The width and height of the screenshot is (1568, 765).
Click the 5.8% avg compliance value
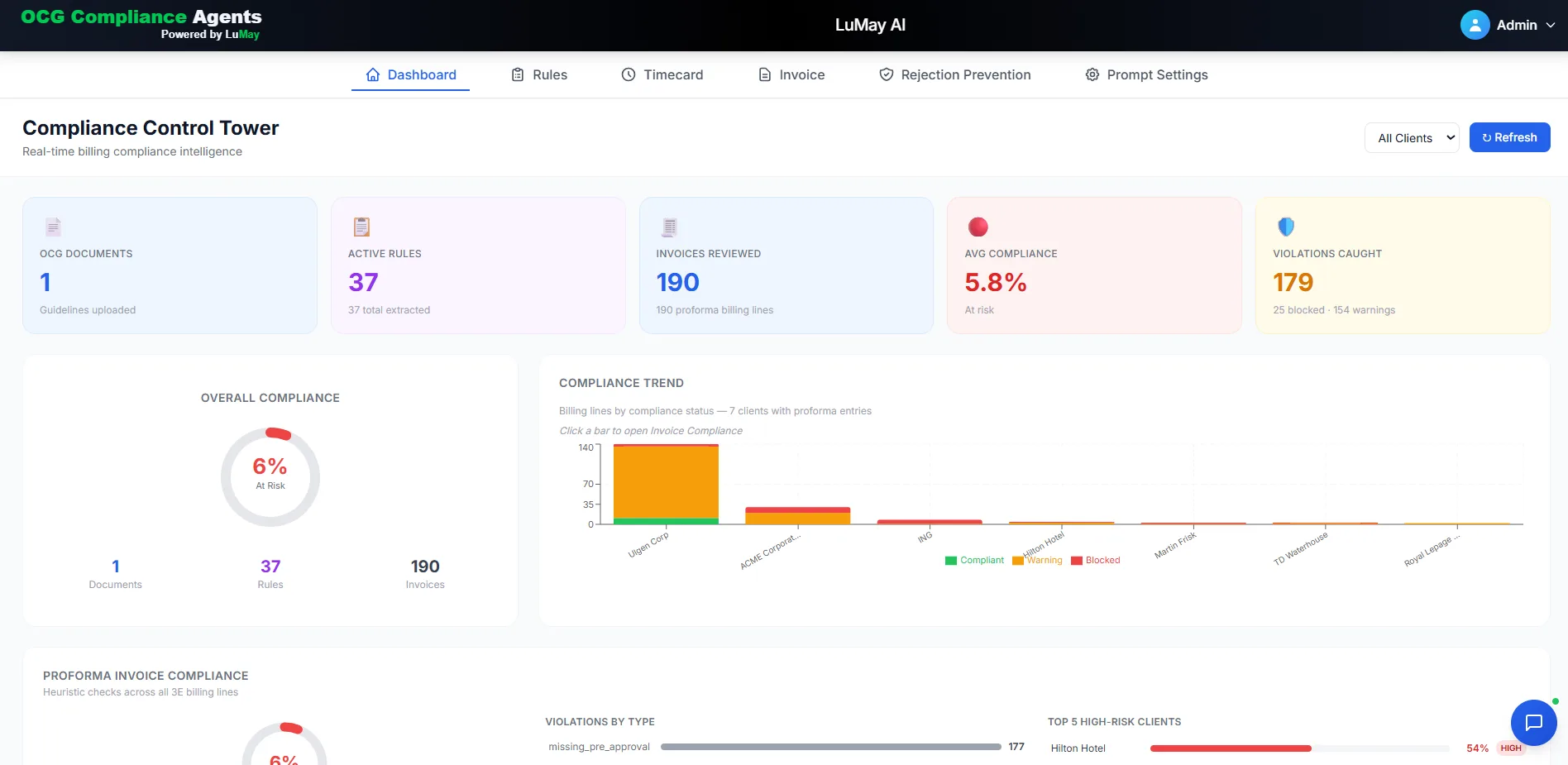click(x=996, y=282)
